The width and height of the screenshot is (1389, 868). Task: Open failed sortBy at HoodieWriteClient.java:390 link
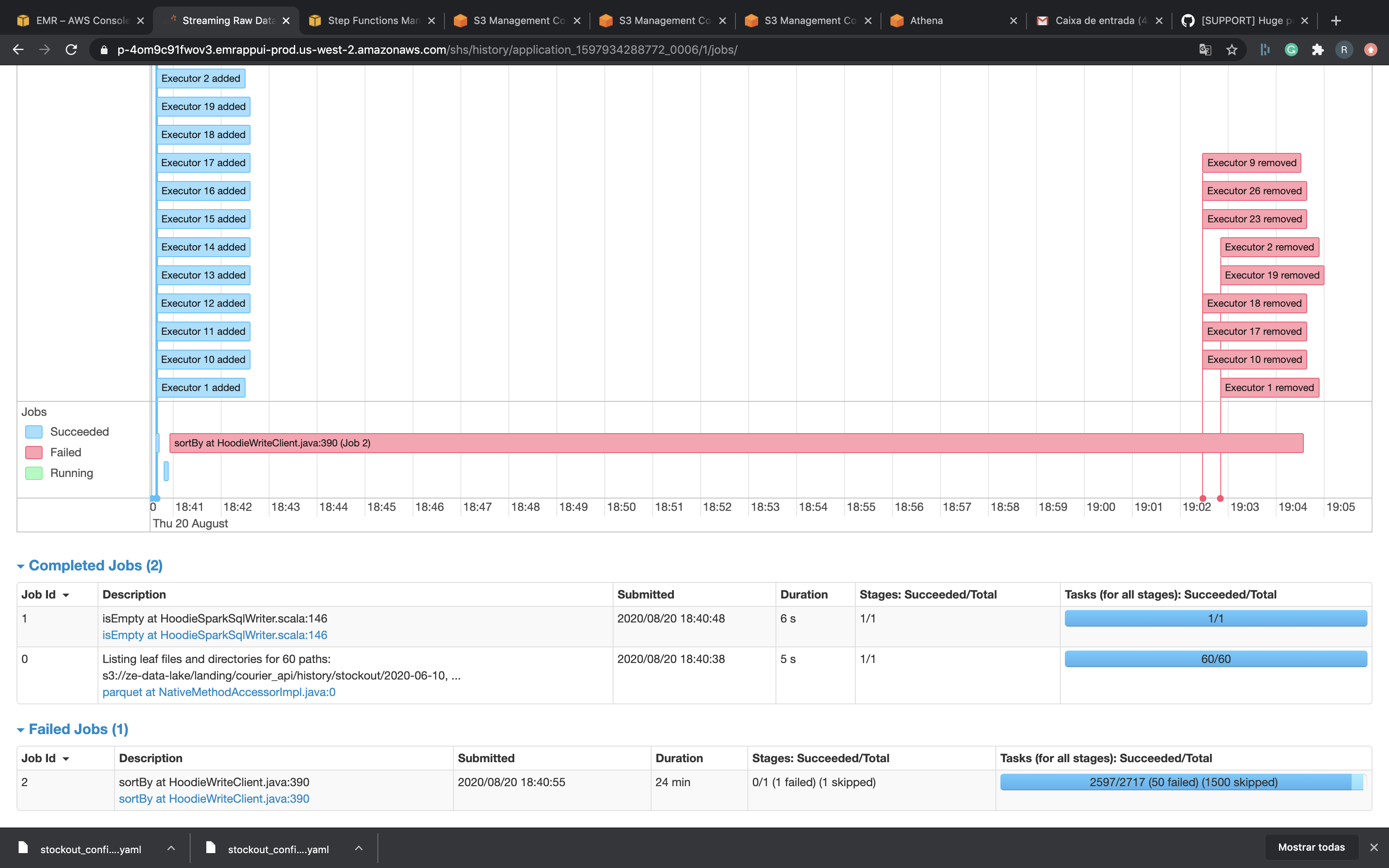213,799
